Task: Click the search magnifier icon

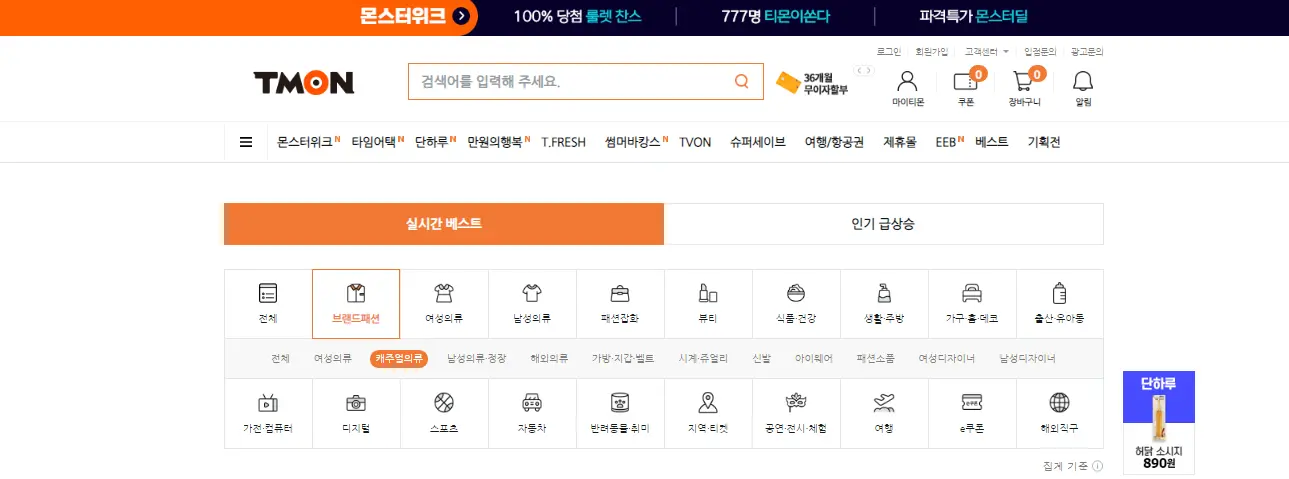Action: pyautogui.click(x=742, y=82)
